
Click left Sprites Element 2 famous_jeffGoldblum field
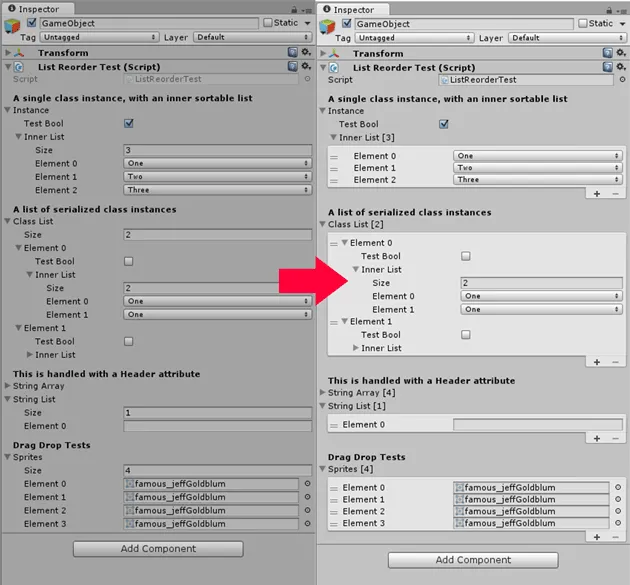[211, 510]
